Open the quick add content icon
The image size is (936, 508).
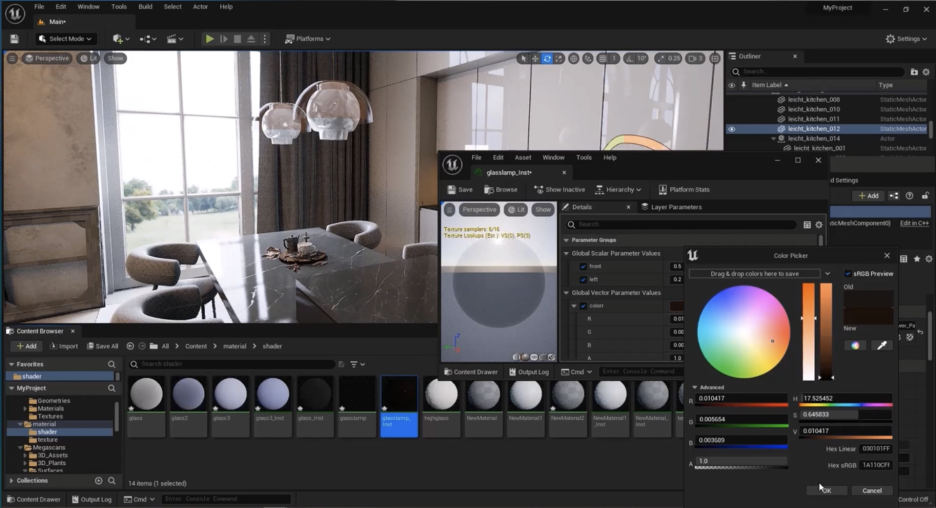coord(121,39)
